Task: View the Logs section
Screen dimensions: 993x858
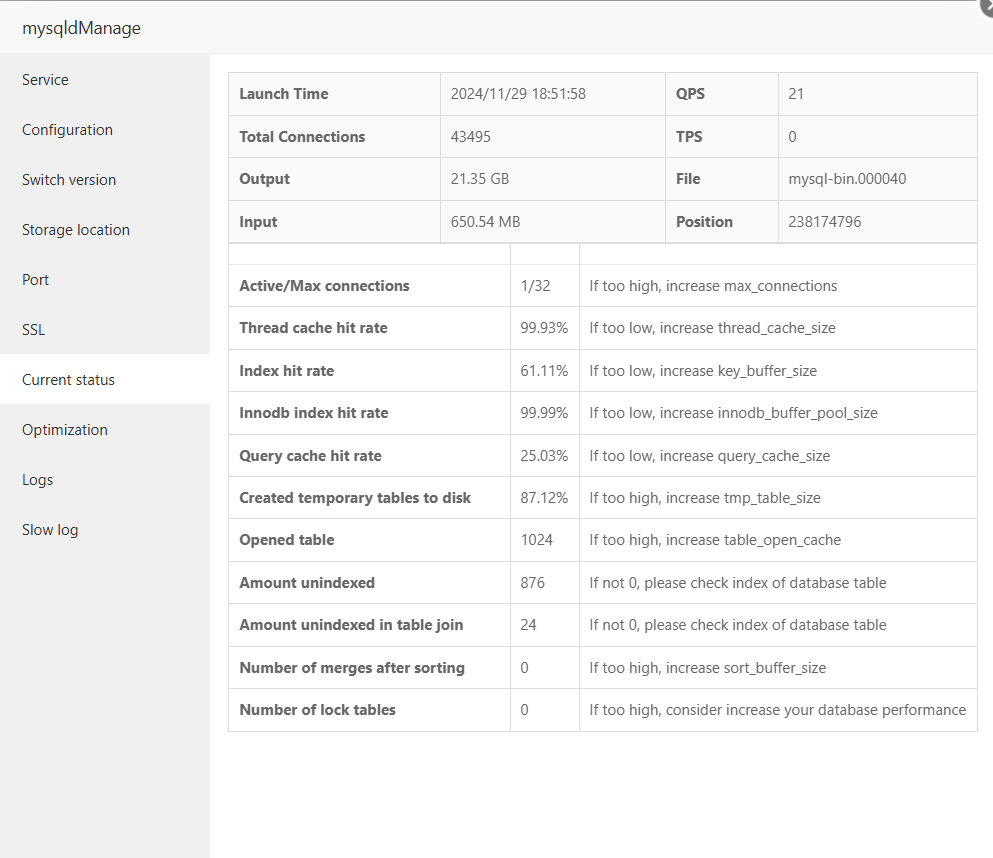Action: (x=37, y=479)
